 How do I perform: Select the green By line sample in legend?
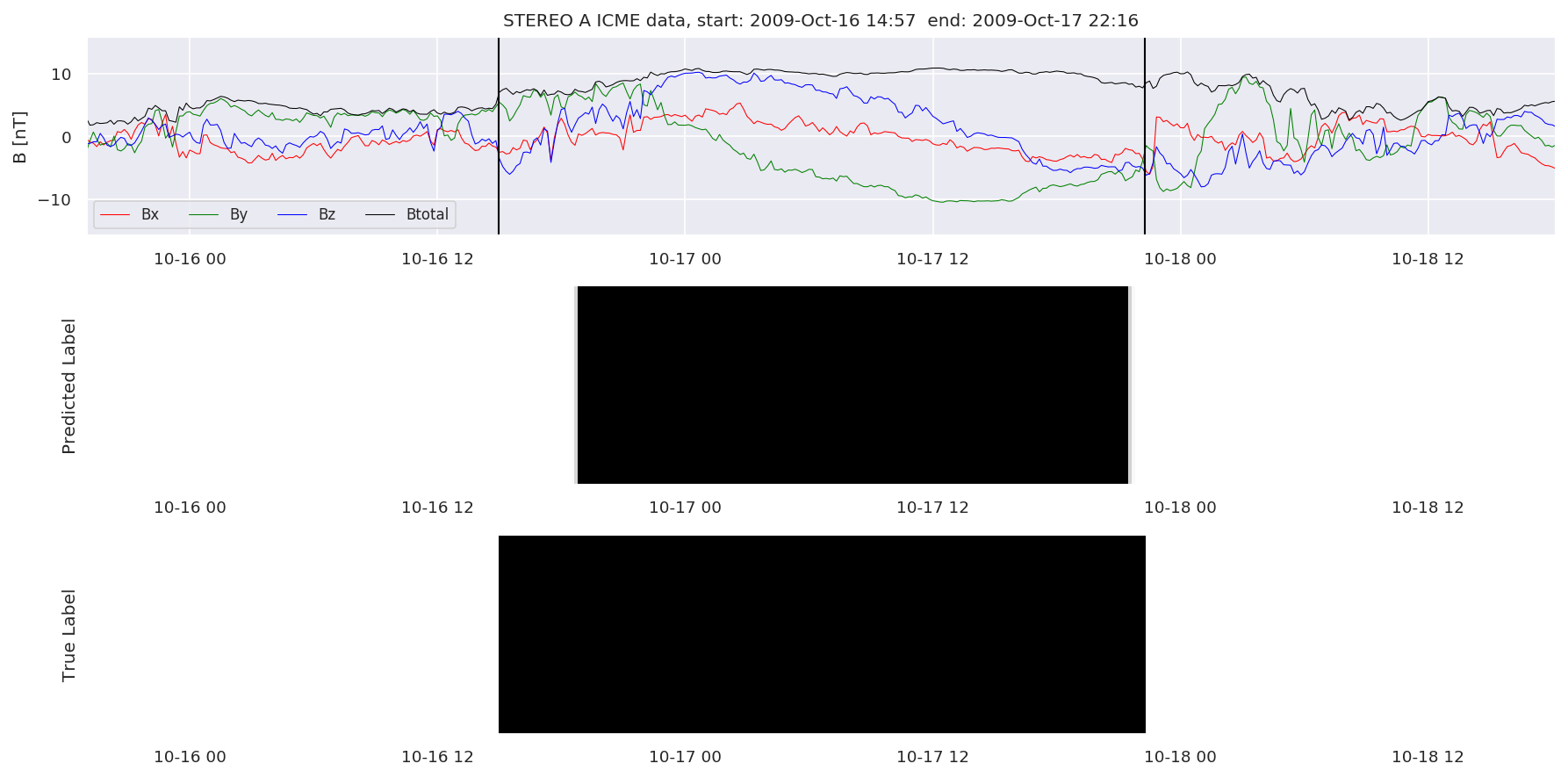coord(204,215)
